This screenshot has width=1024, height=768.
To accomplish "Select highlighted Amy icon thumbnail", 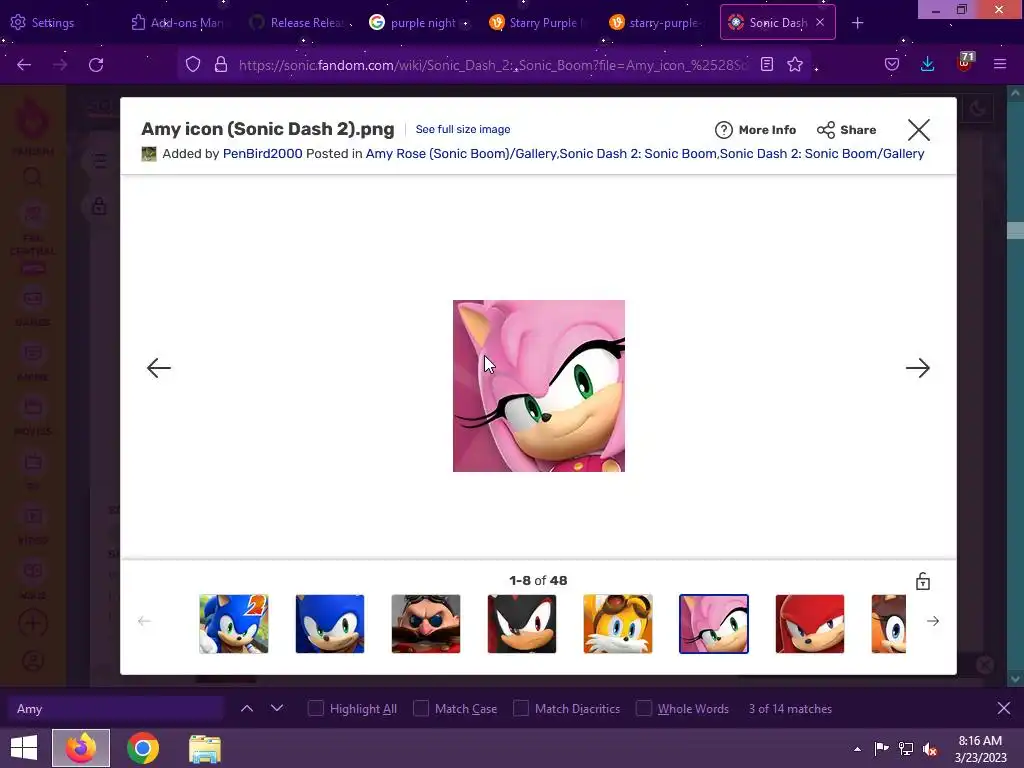I will [x=714, y=624].
